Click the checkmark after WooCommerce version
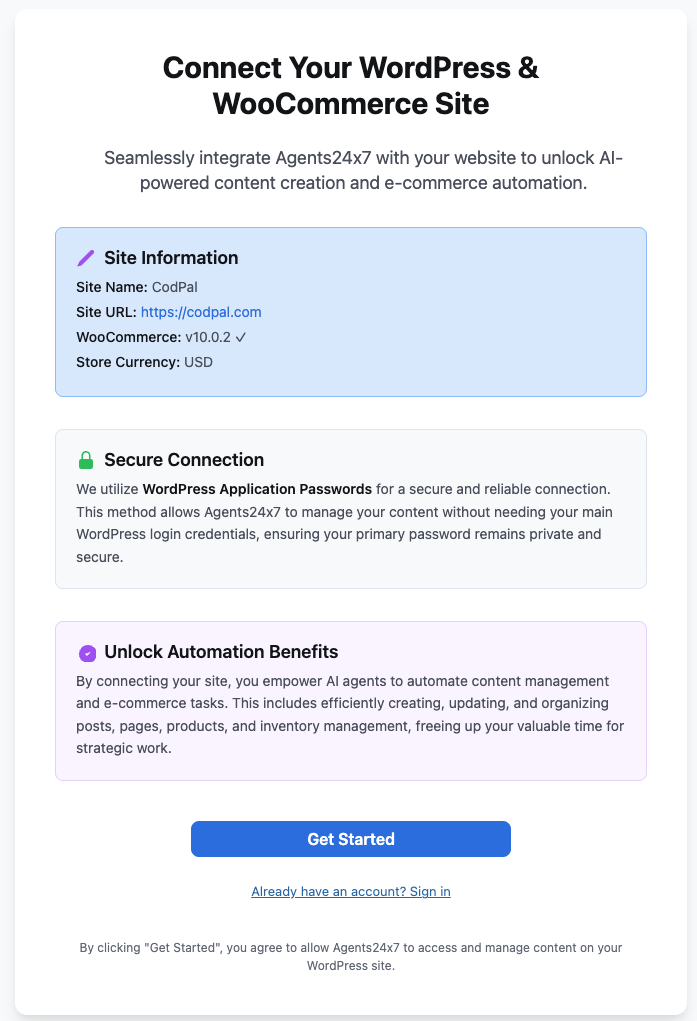Viewport: 697px width, 1021px height. tap(241, 337)
